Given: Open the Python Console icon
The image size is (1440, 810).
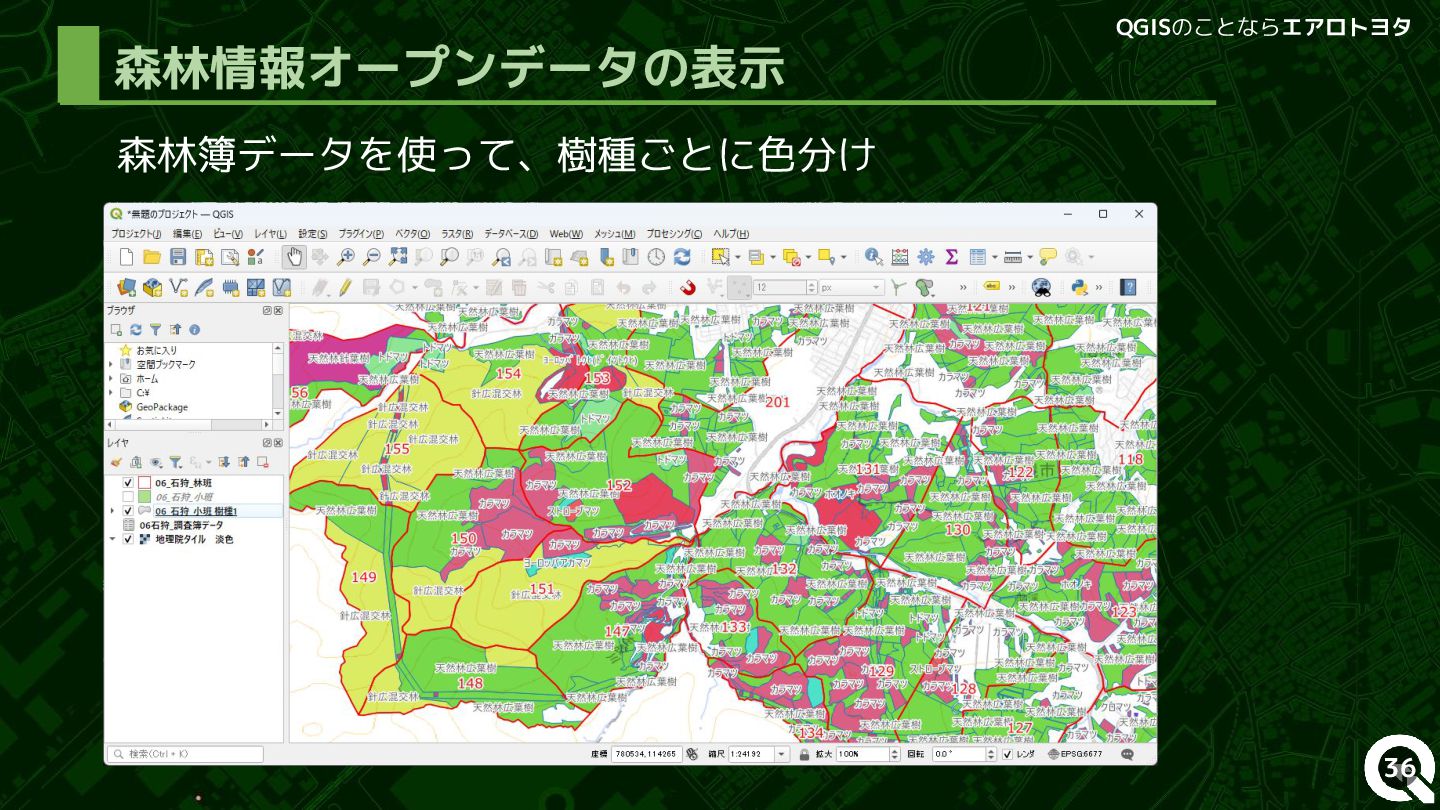Looking at the screenshot, I should click(1079, 288).
